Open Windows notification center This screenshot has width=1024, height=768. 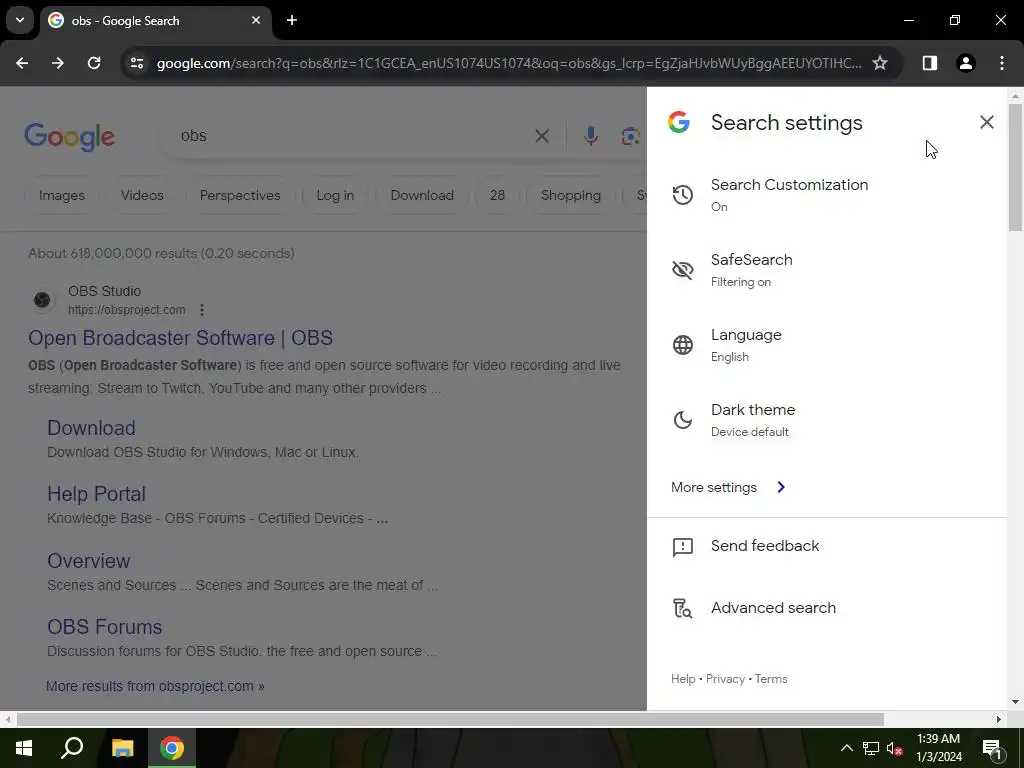(x=991, y=748)
